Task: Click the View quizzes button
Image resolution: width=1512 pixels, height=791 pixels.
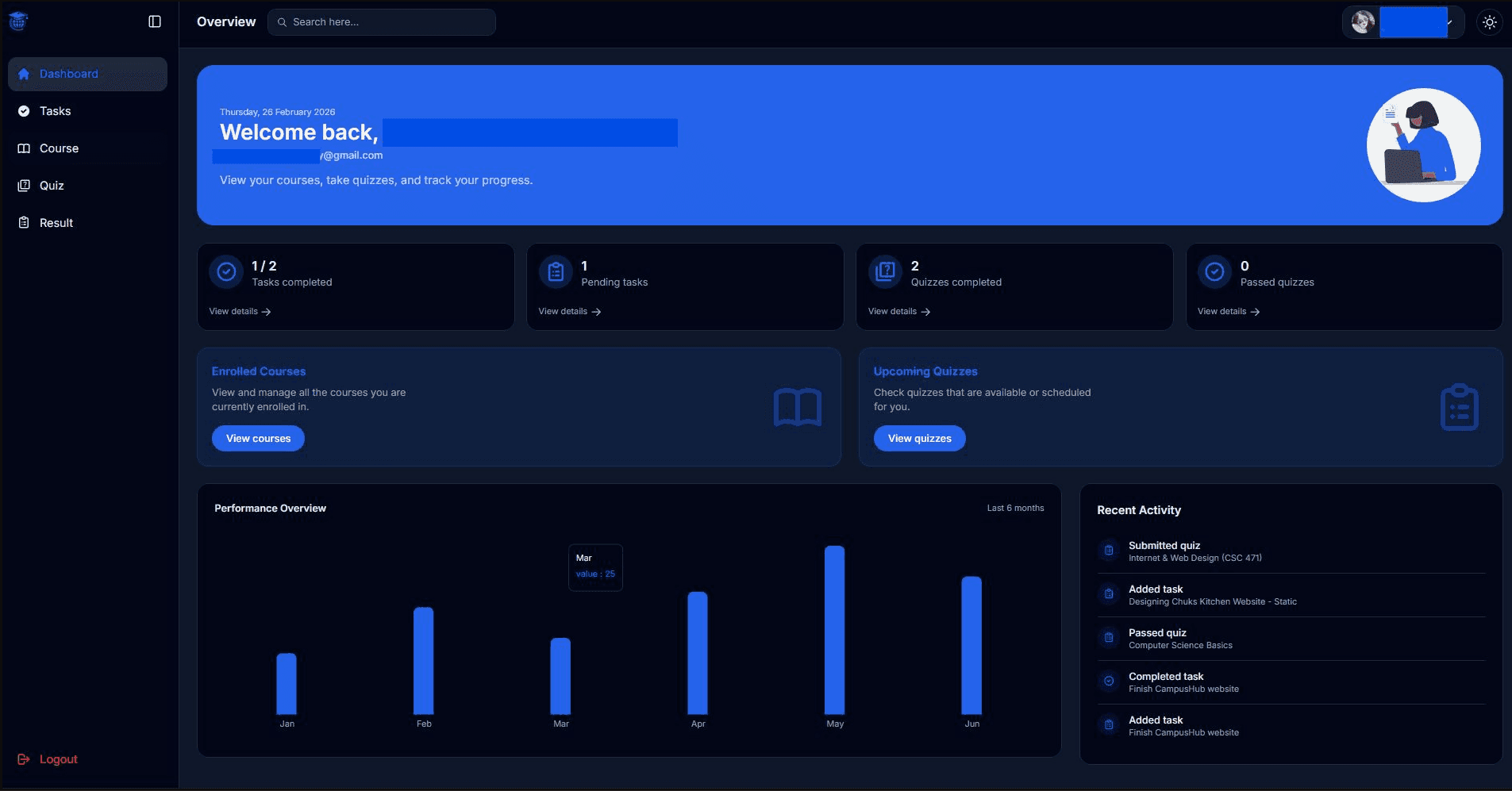Action: pyautogui.click(x=919, y=439)
